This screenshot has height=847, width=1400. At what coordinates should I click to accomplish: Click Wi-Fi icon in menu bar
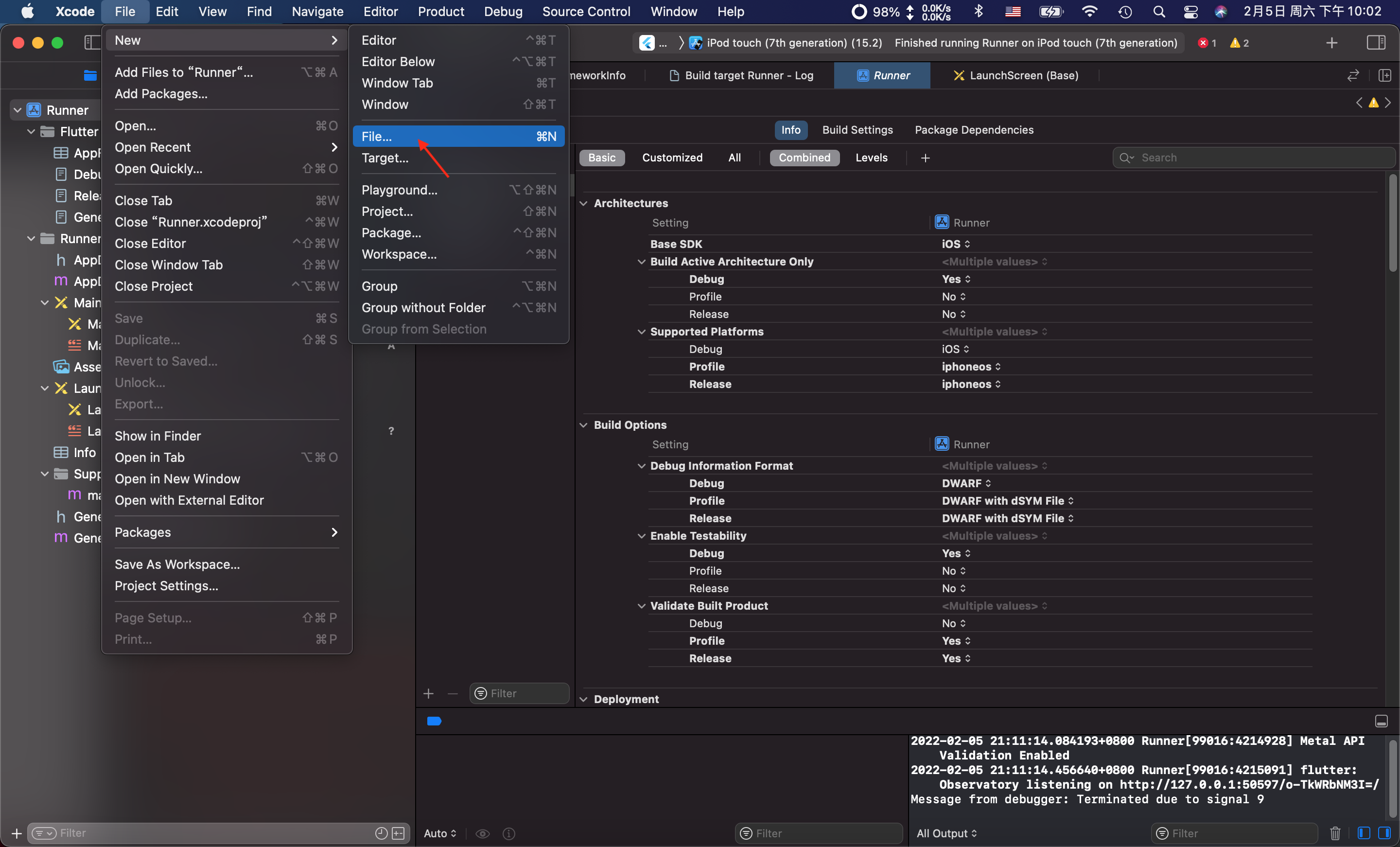tap(1089, 11)
